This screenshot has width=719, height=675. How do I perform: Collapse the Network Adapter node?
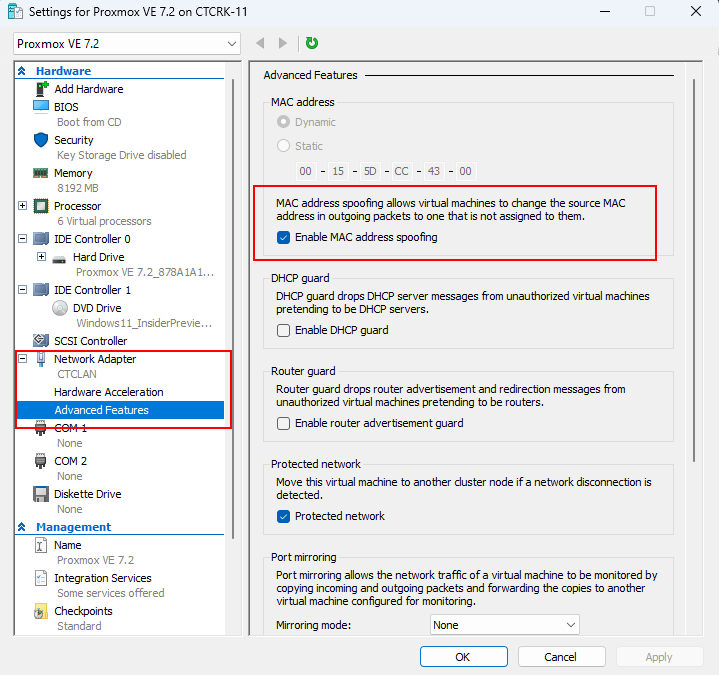22,359
